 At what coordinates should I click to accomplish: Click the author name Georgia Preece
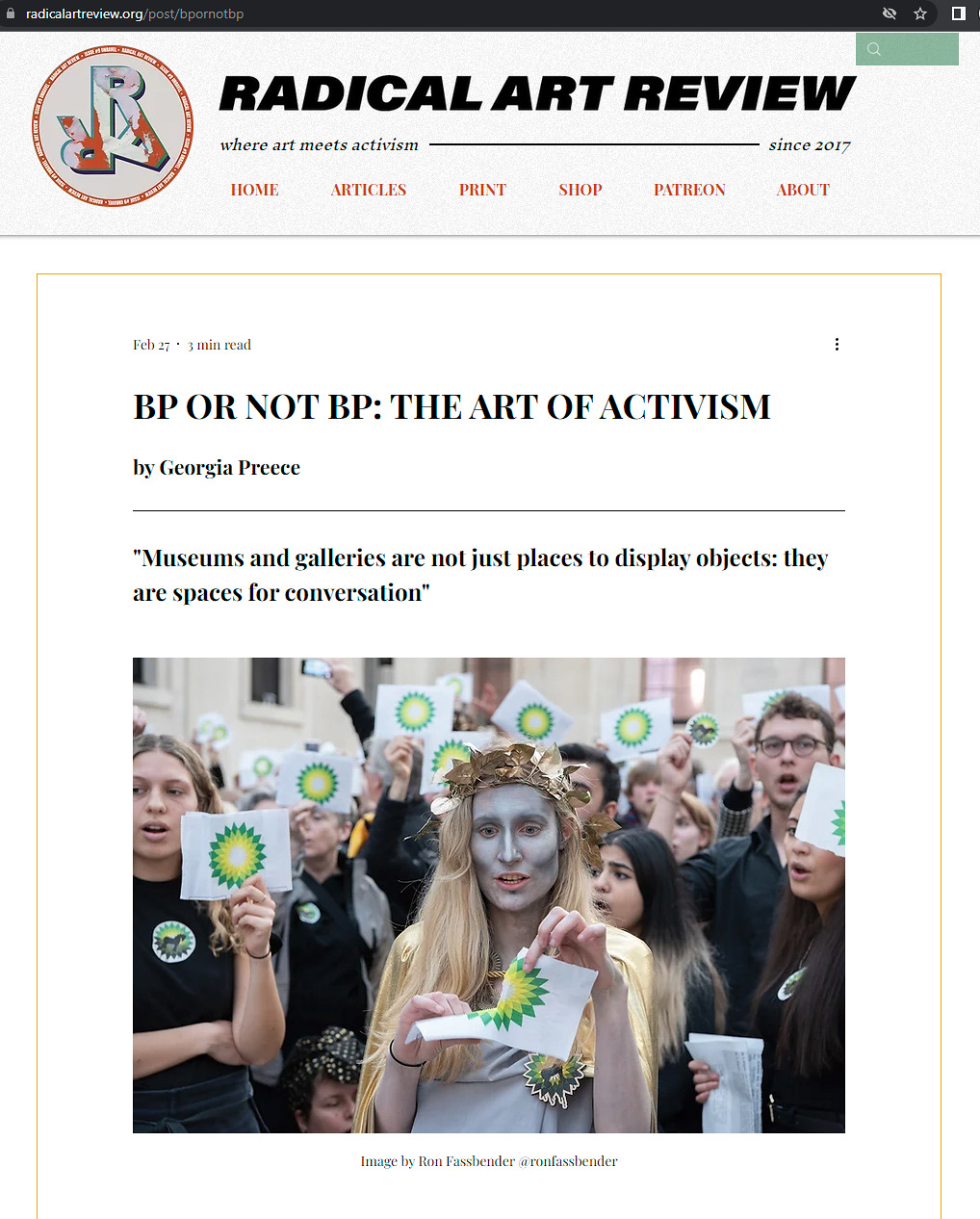point(229,468)
